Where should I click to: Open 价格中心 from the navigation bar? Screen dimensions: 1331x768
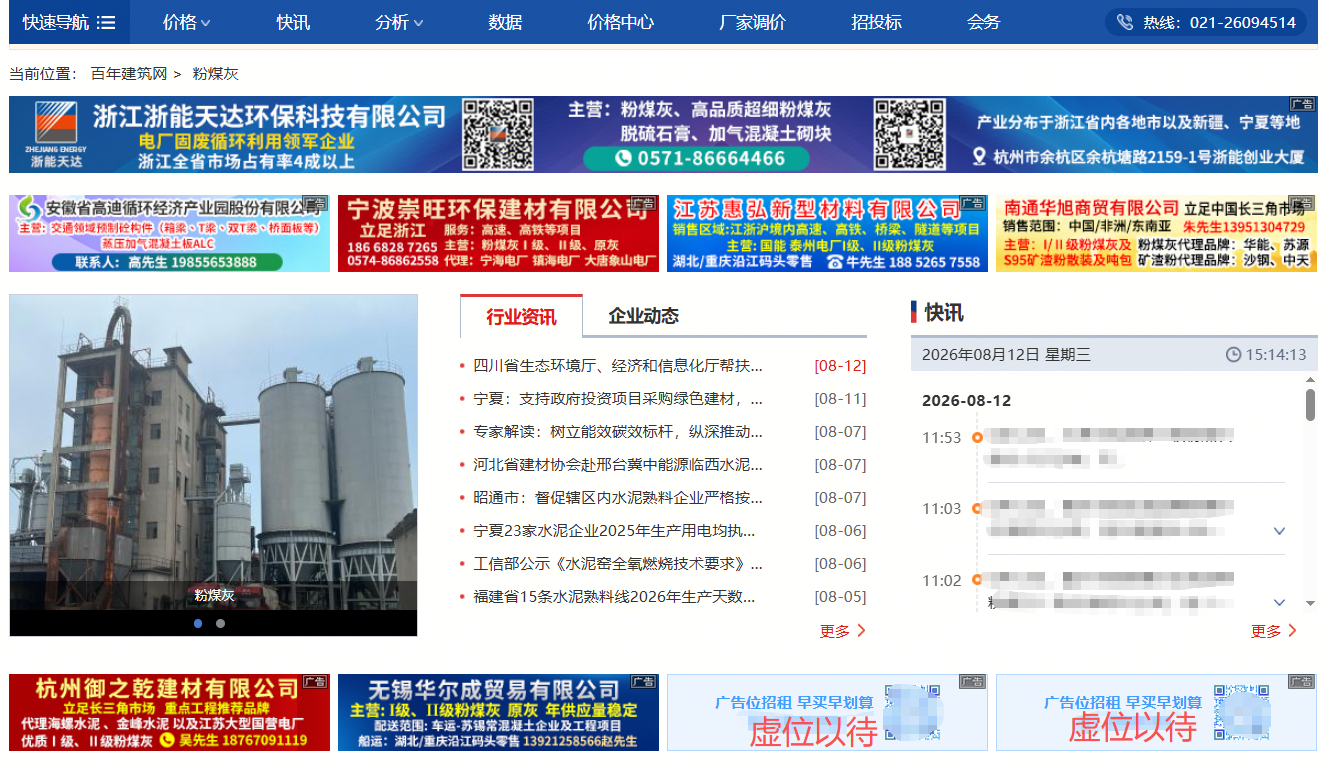tap(621, 22)
